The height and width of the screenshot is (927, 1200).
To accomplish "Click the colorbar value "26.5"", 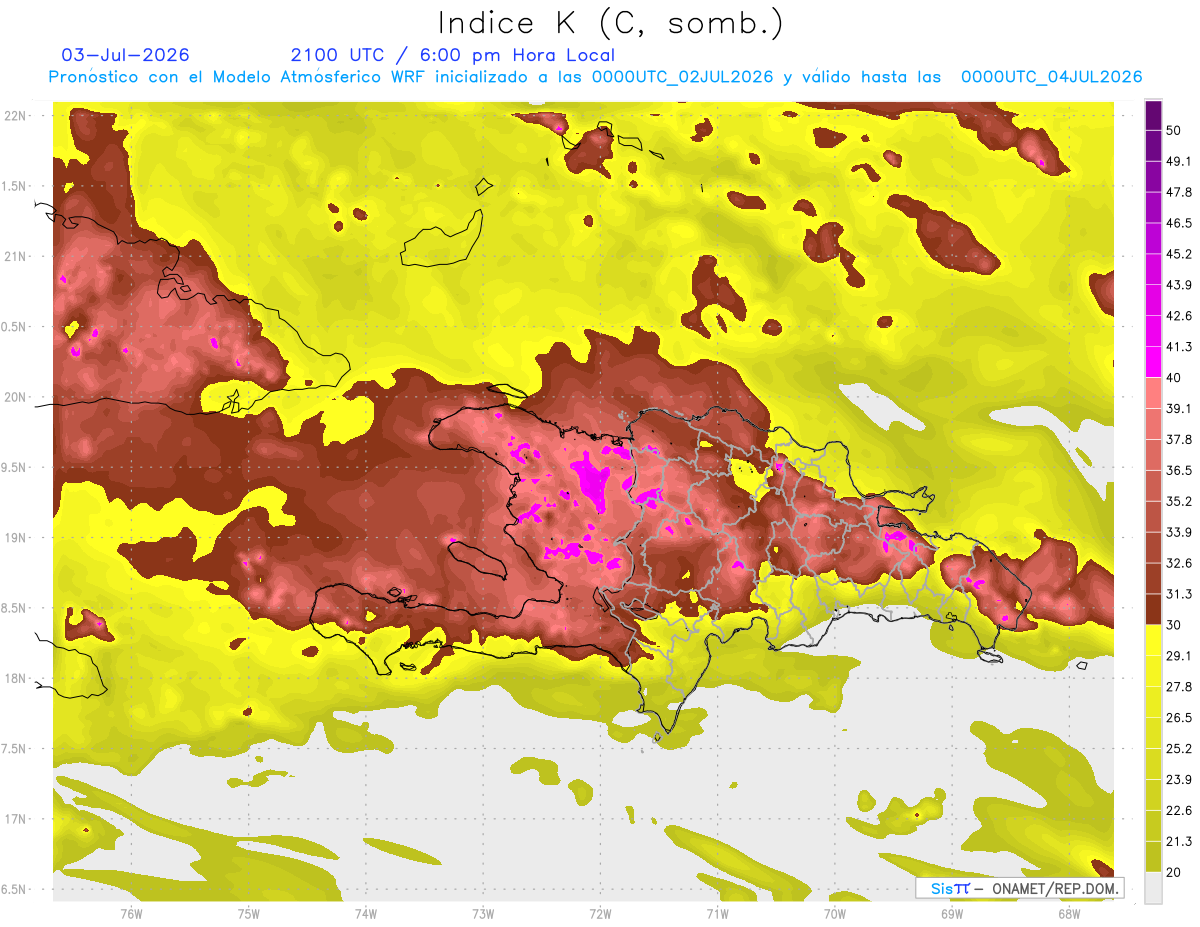I will click(x=1179, y=717).
